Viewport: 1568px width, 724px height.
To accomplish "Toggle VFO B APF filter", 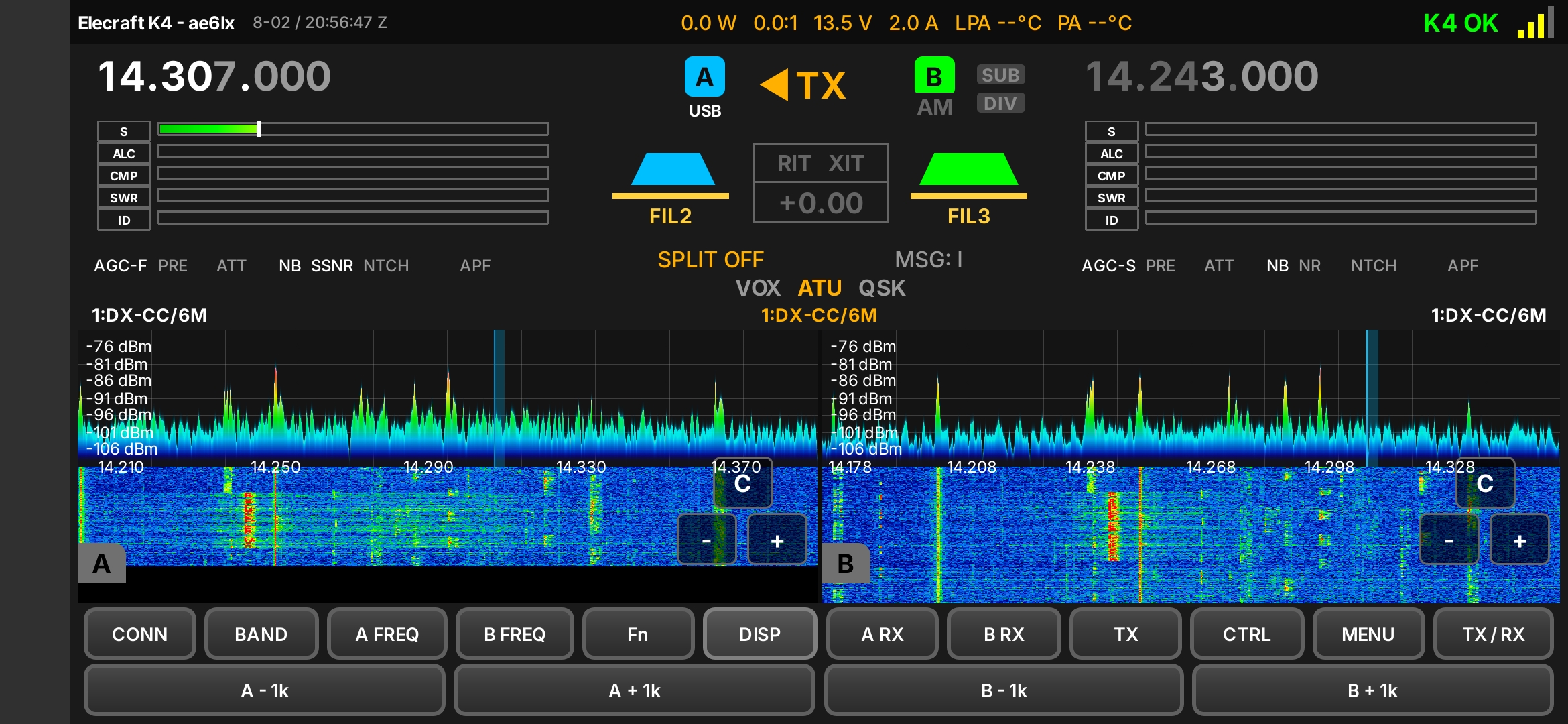I will (1463, 266).
